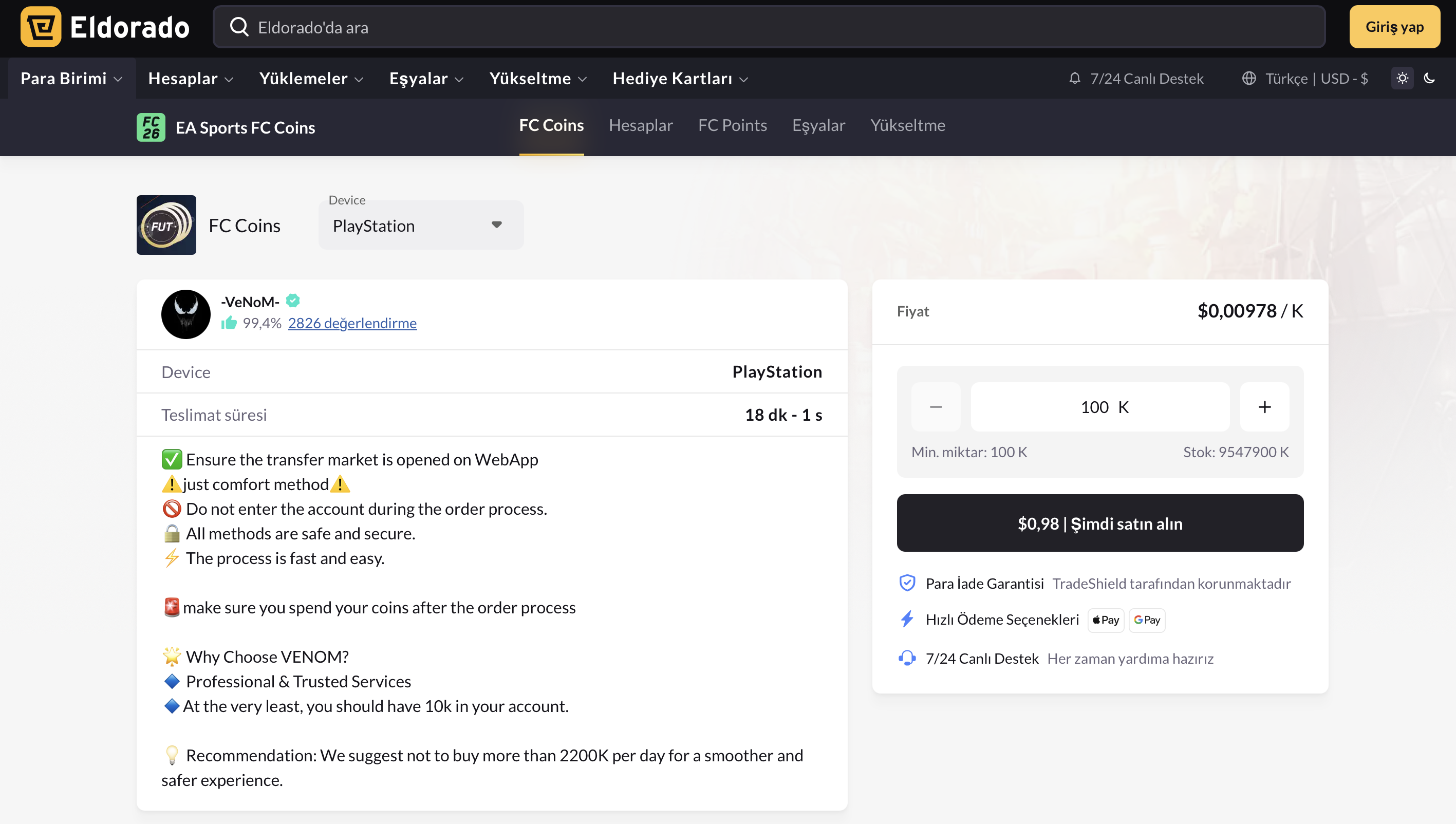Click the globe language icon

[1248, 78]
